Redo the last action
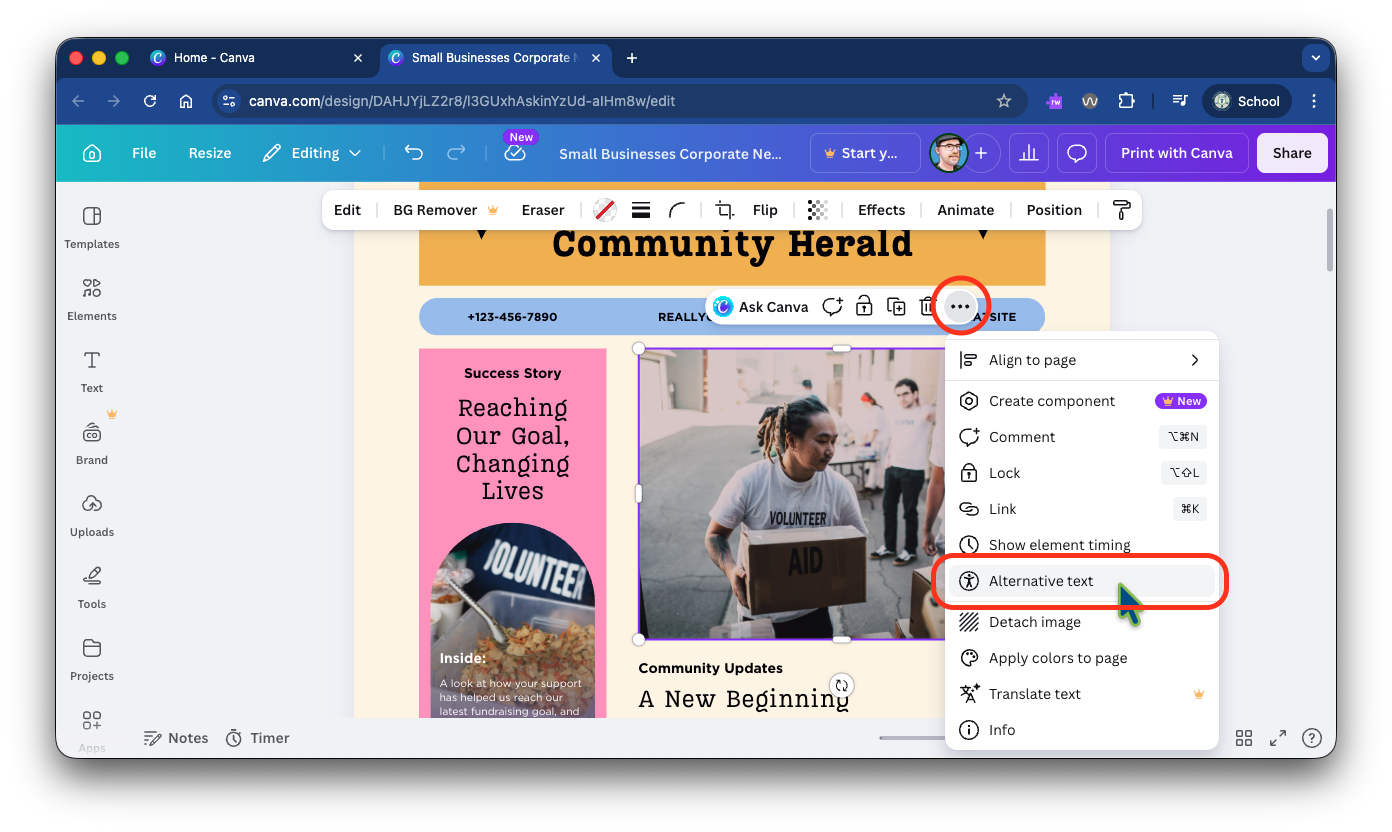Screen dimensions: 1392x832 (x=456, y=153)
